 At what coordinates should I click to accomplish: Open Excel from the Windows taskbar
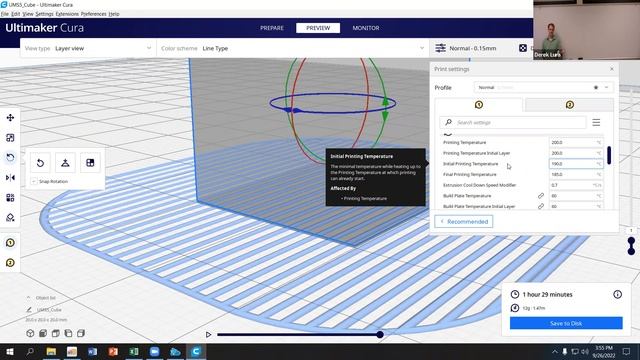pyautogui.click(x=134, y=351)
